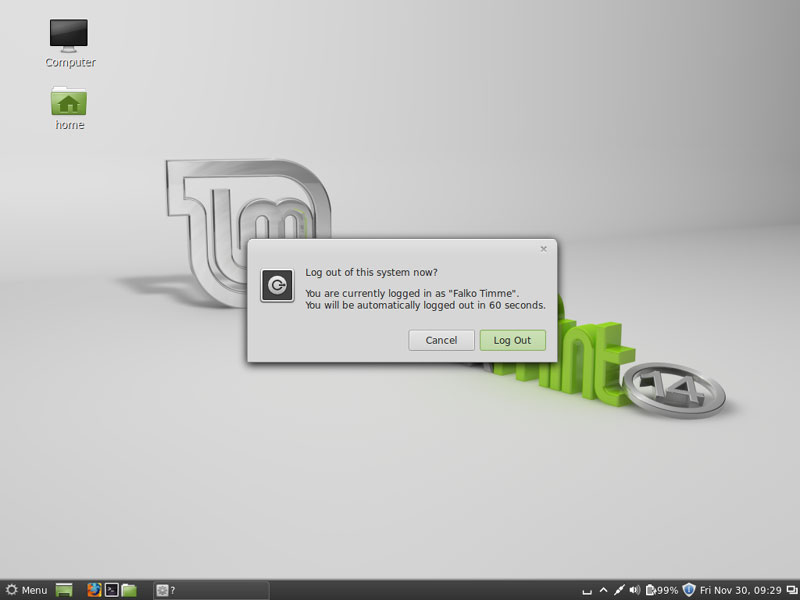Close the log out dialog with X

pyautogui.click(x=543, y=248)
